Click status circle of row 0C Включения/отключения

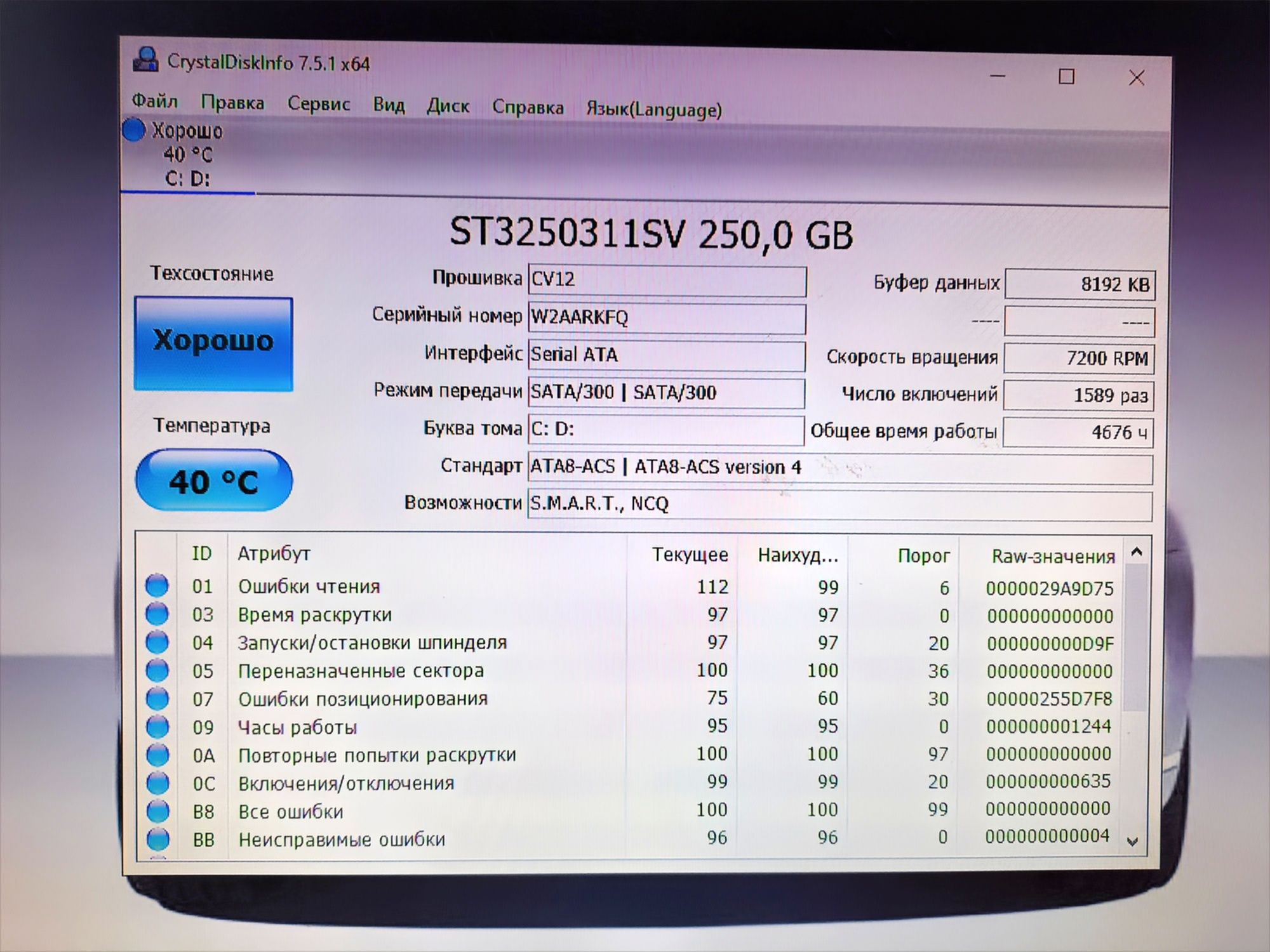(157, 783)
